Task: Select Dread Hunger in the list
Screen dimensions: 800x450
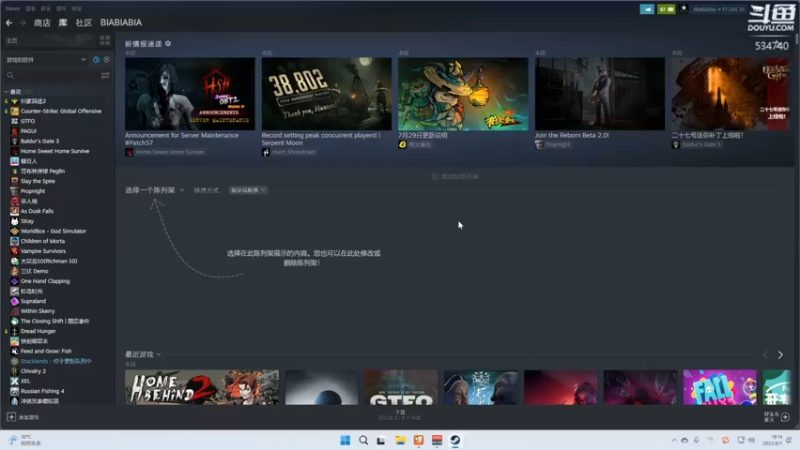Action: (38, 331)
